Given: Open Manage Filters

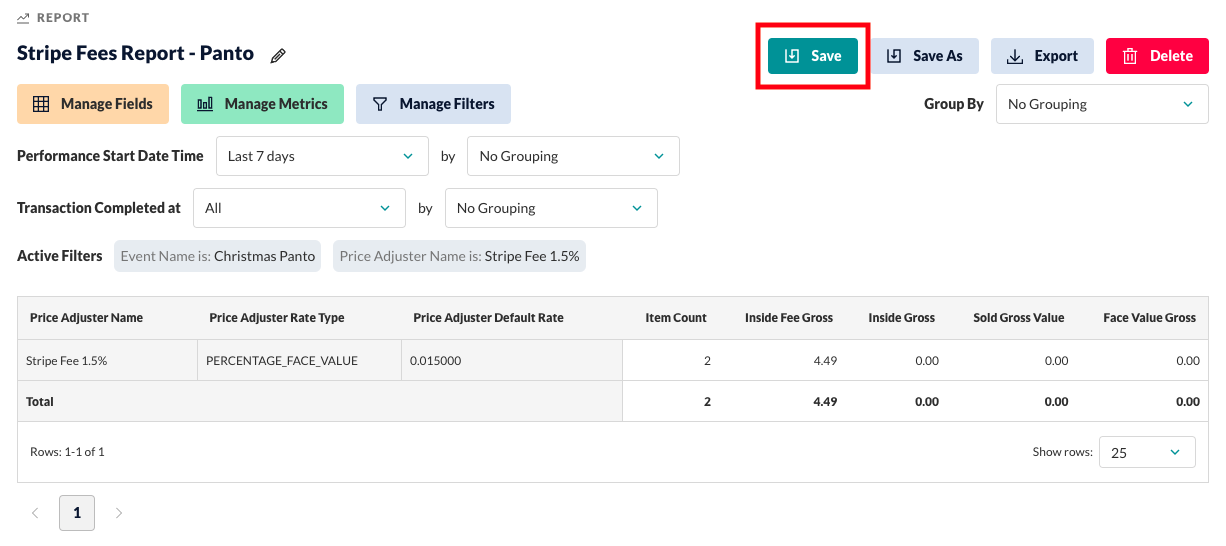Looking at the screenshot, I should click(433, 104).
